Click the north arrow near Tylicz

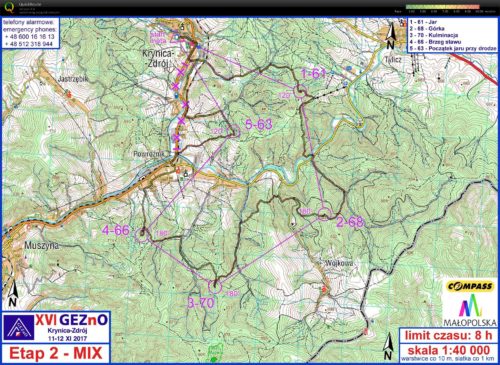(x=390, y=37)
